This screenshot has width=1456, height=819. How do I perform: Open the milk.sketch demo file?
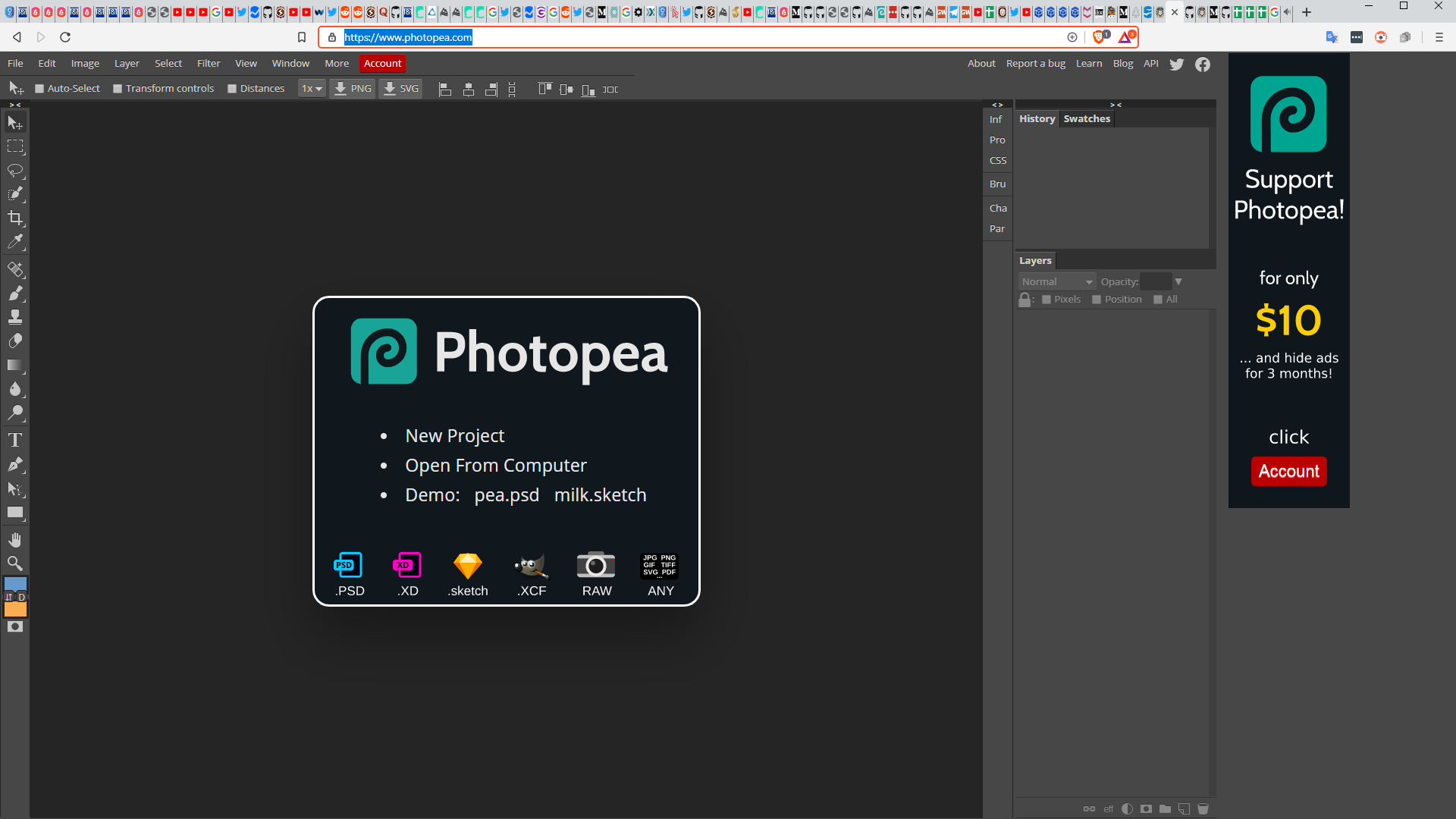(x=600, y=495)
